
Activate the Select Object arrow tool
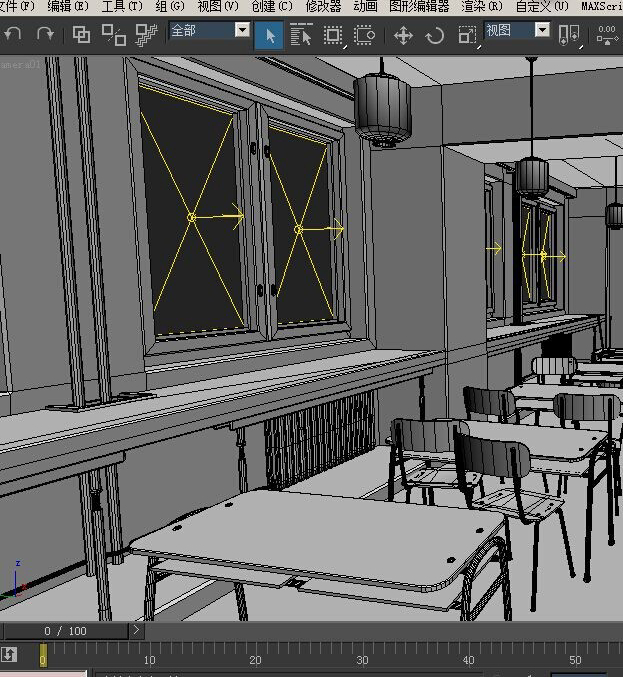pyautogui.click(x=269, y=35)
